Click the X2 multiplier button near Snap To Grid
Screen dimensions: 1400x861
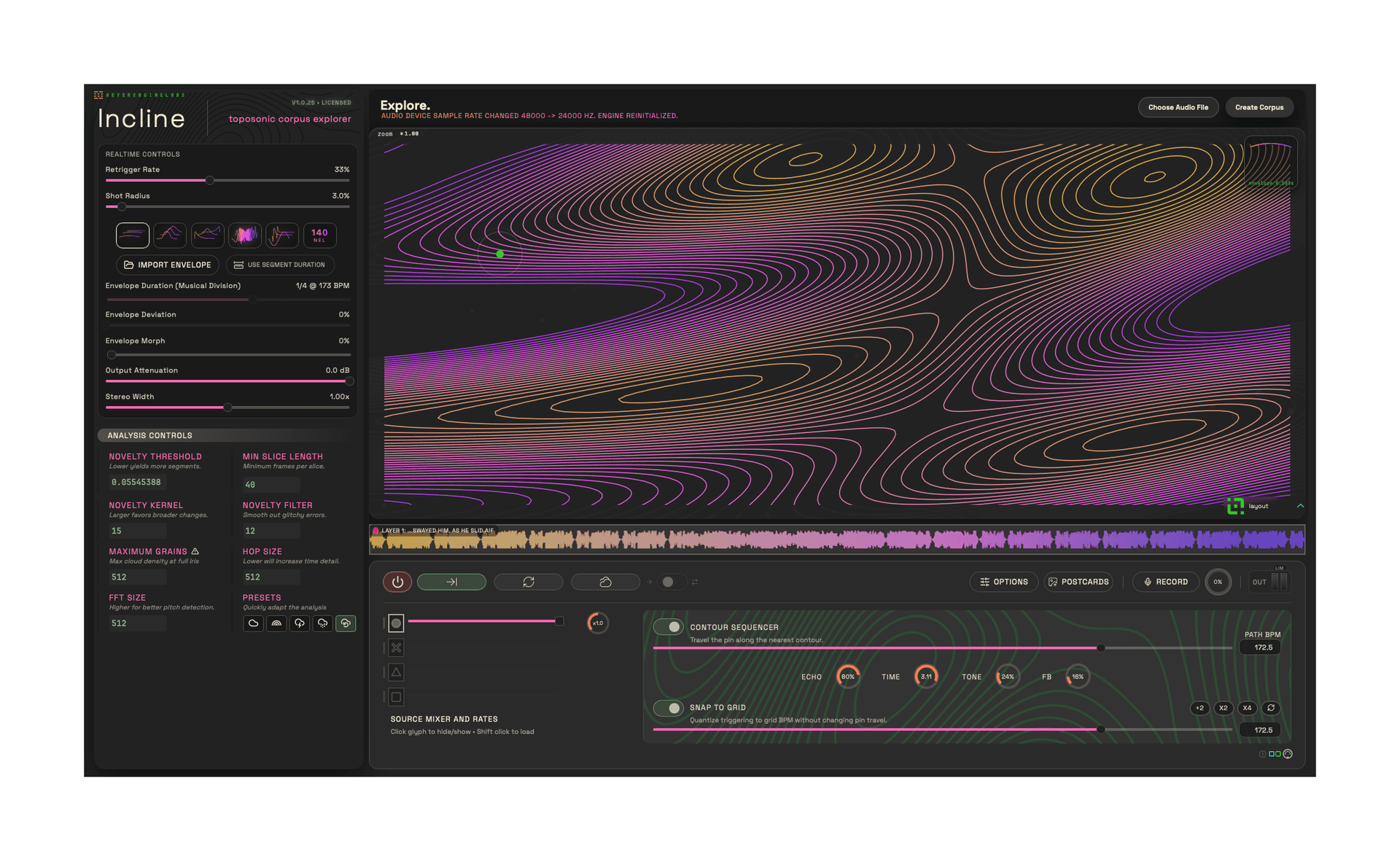tap(1223, 708)
